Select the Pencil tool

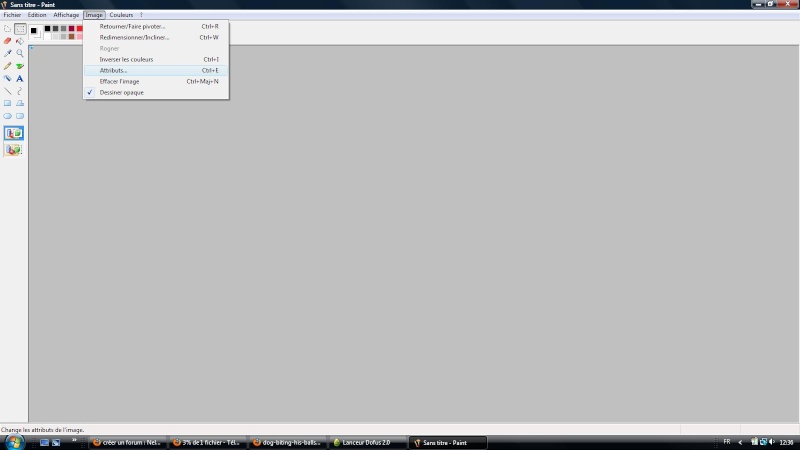point(7,66)
